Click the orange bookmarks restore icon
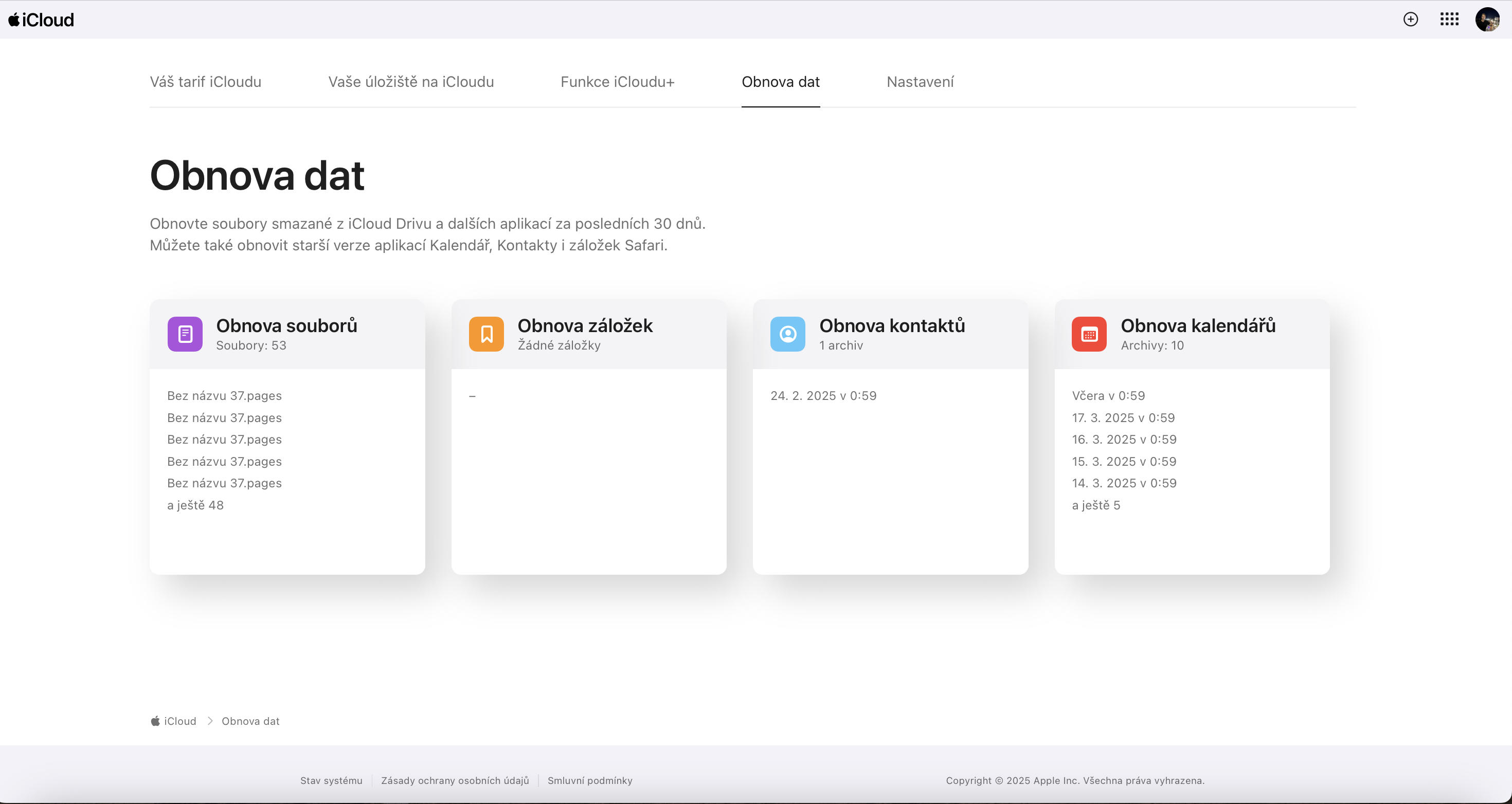Viewport: 1512px width, 804px height. (x=486, y=334)
